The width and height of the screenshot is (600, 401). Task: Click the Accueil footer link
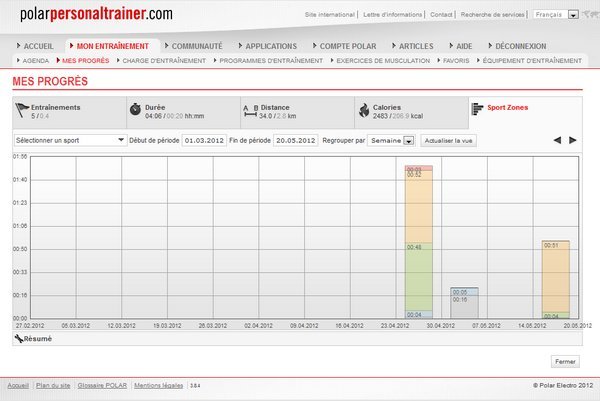(18, 385)
